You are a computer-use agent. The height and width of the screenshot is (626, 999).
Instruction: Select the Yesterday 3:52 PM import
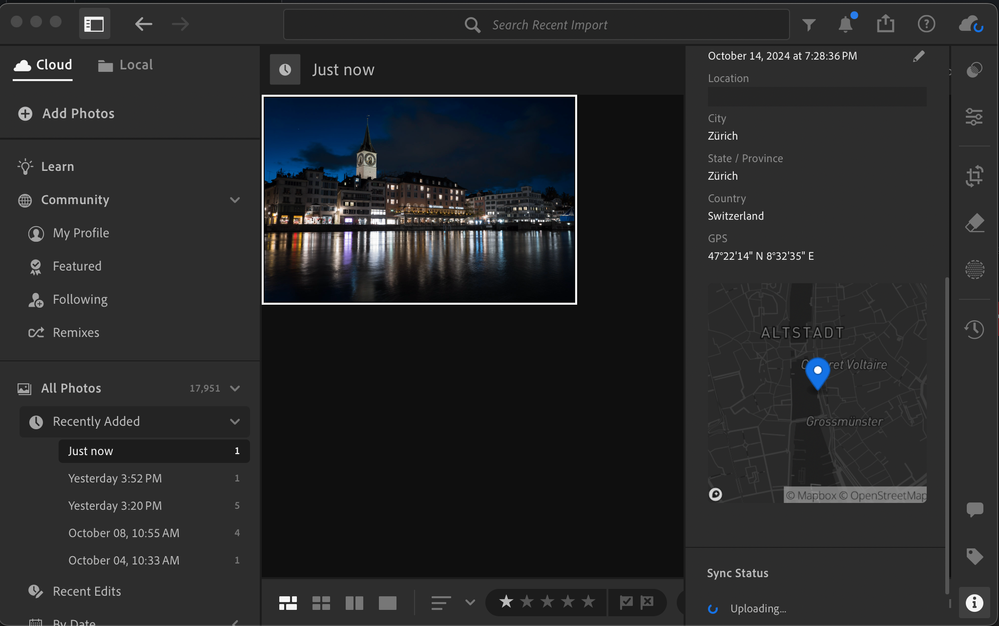115,479
